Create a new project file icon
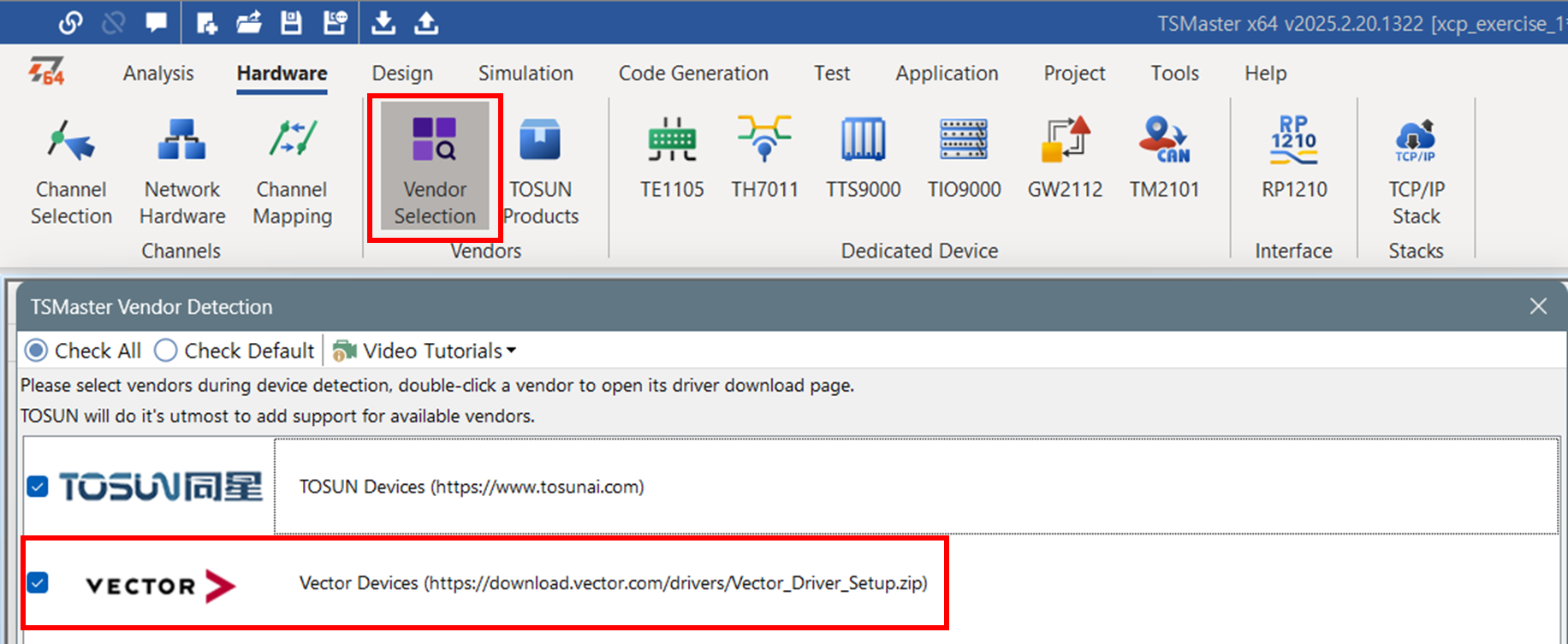1568x644 pixels. tap(206, 22)
